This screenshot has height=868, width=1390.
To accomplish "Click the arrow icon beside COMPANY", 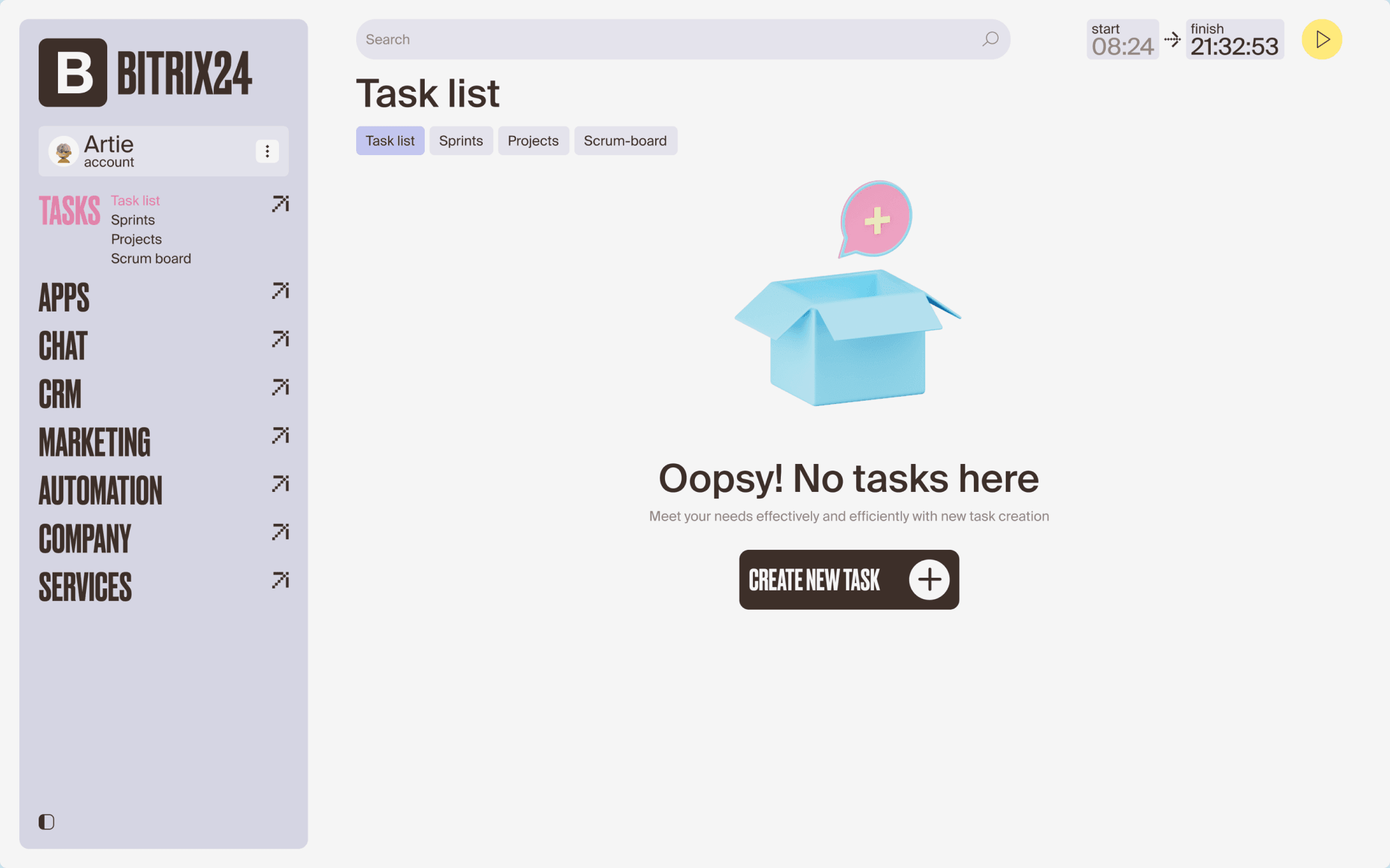I will (280, 532).
